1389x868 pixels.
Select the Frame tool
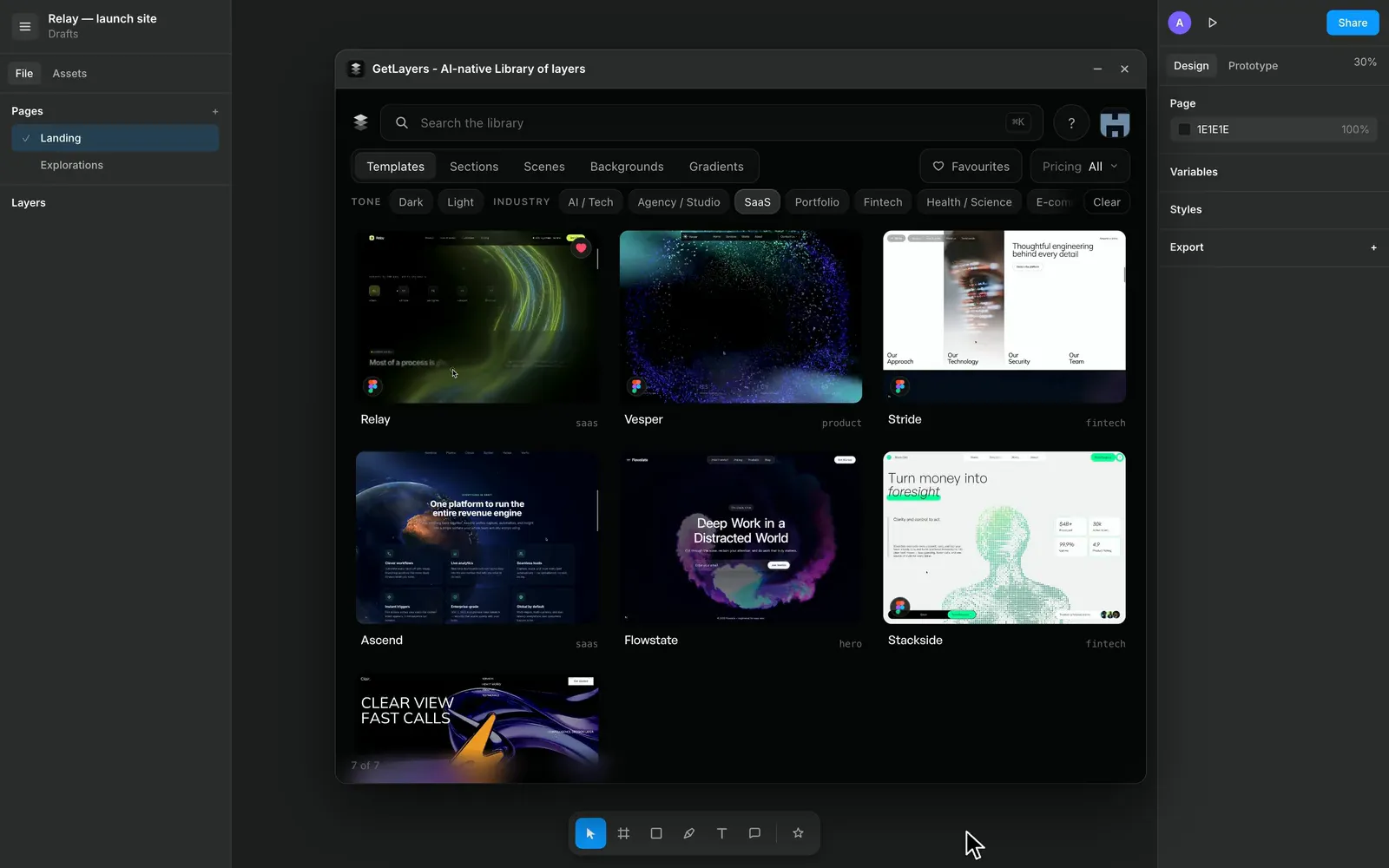[x=623, y=833]
